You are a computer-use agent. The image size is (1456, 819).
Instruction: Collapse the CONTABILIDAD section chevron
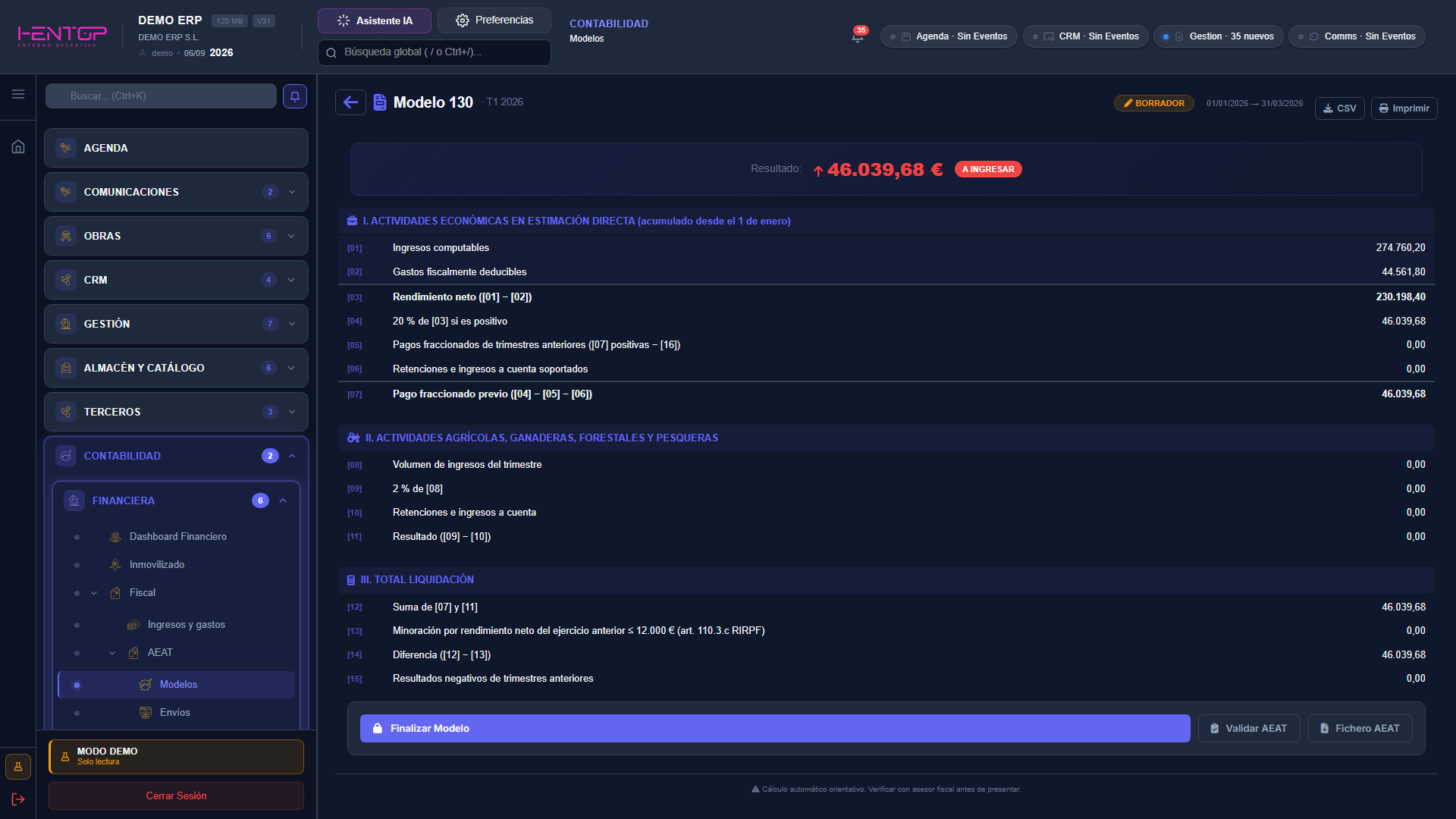[x=292, y=456]
